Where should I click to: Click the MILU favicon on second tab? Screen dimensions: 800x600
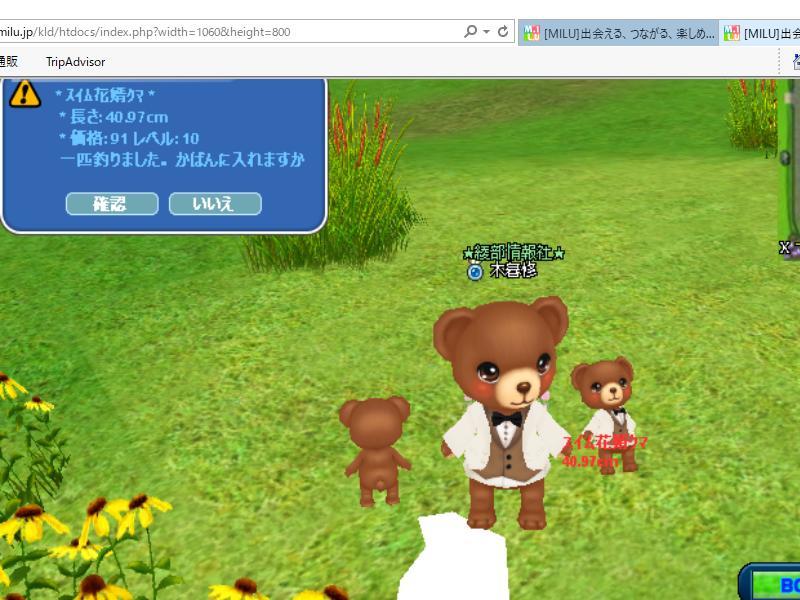pyautogui.click(x=730, y=33)
